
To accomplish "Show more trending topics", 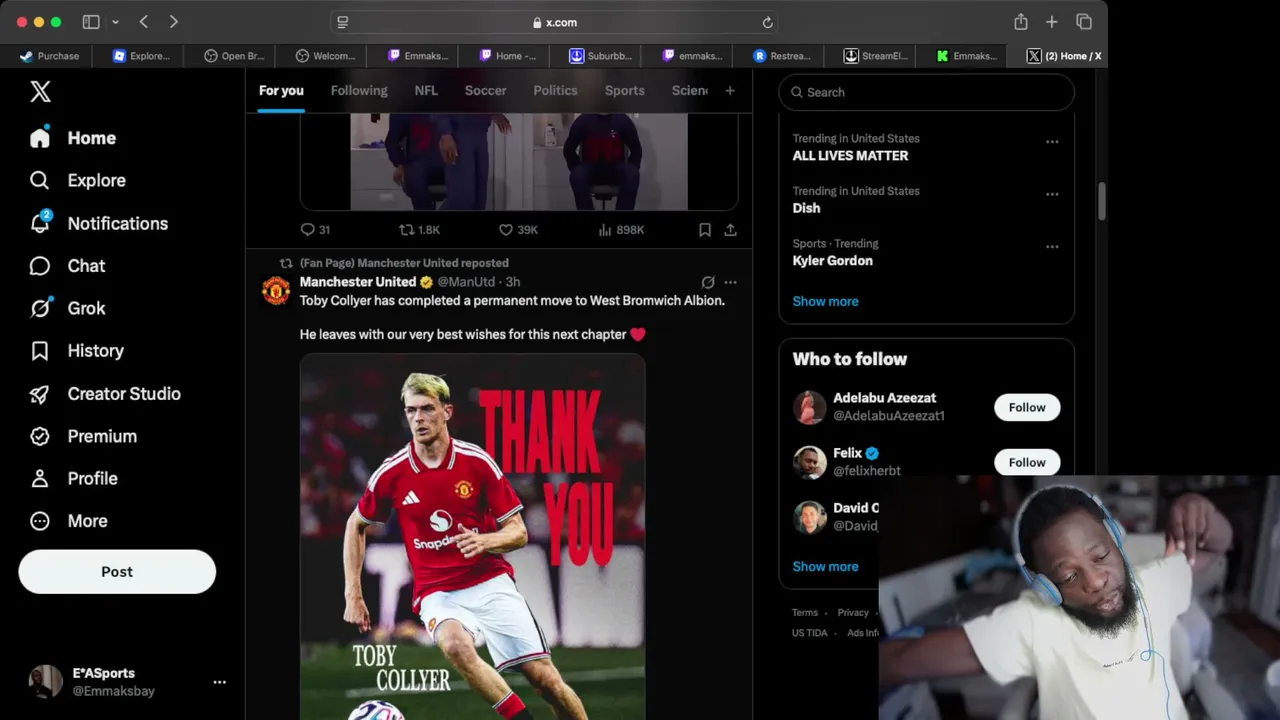I will (x=825, y=301).
